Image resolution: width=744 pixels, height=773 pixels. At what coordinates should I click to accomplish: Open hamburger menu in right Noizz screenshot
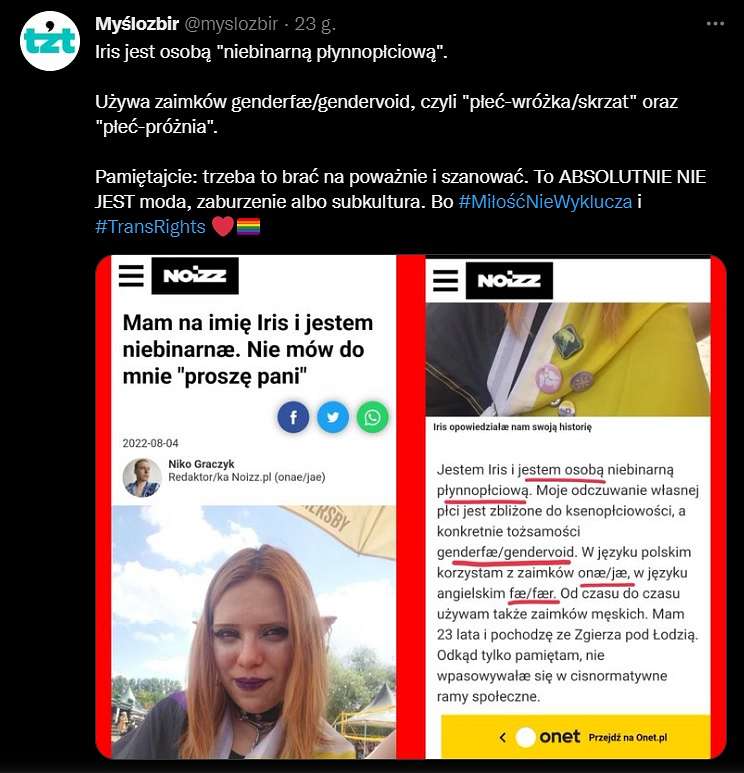click(x=446, y=281)
